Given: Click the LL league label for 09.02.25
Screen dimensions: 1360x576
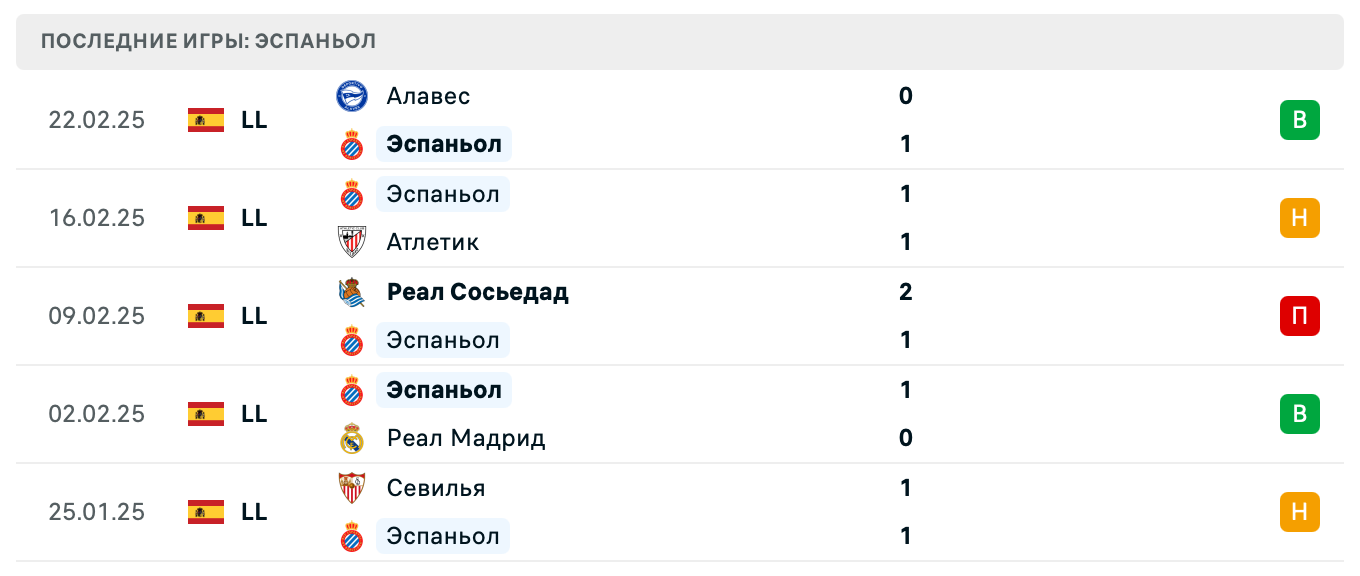Looking at the screenshot, I should tap(254, 316).
